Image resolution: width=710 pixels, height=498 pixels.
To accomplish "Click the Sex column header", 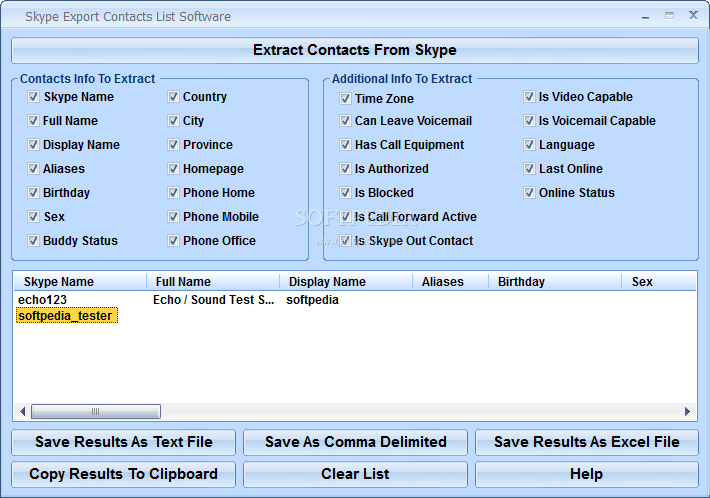I will [659, 282].
